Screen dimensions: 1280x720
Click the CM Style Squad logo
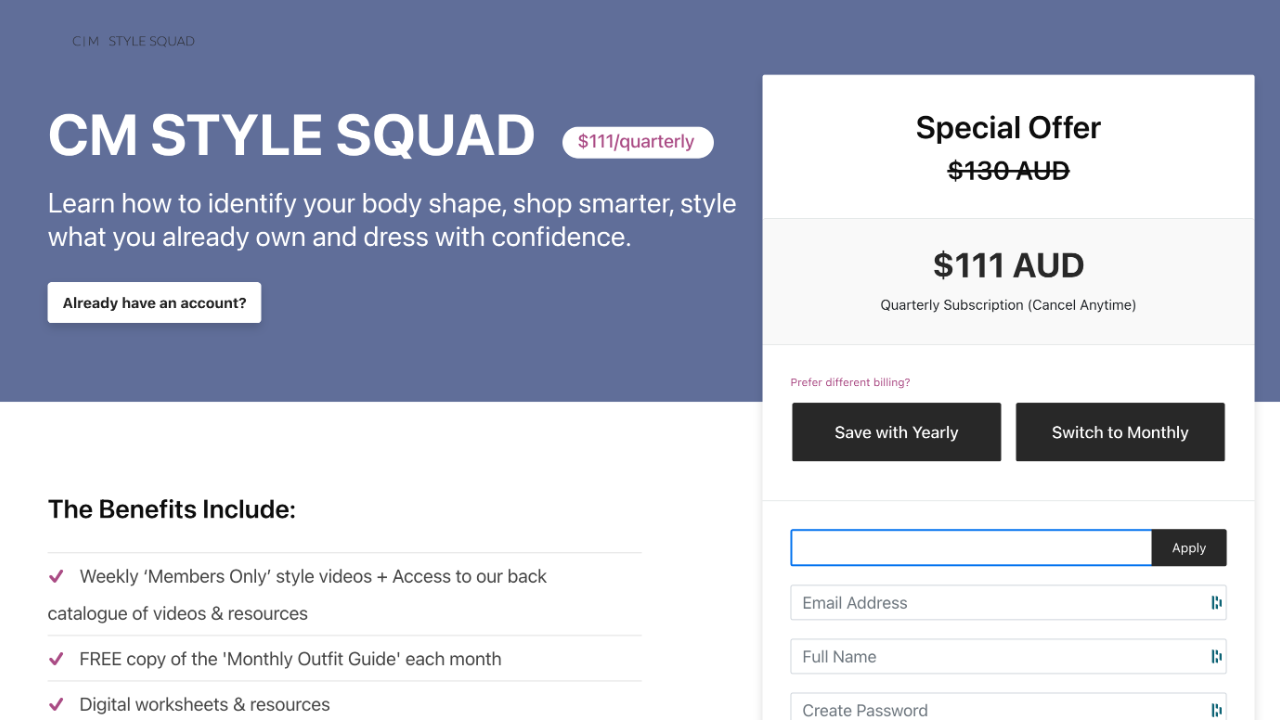tap(133, 41)
